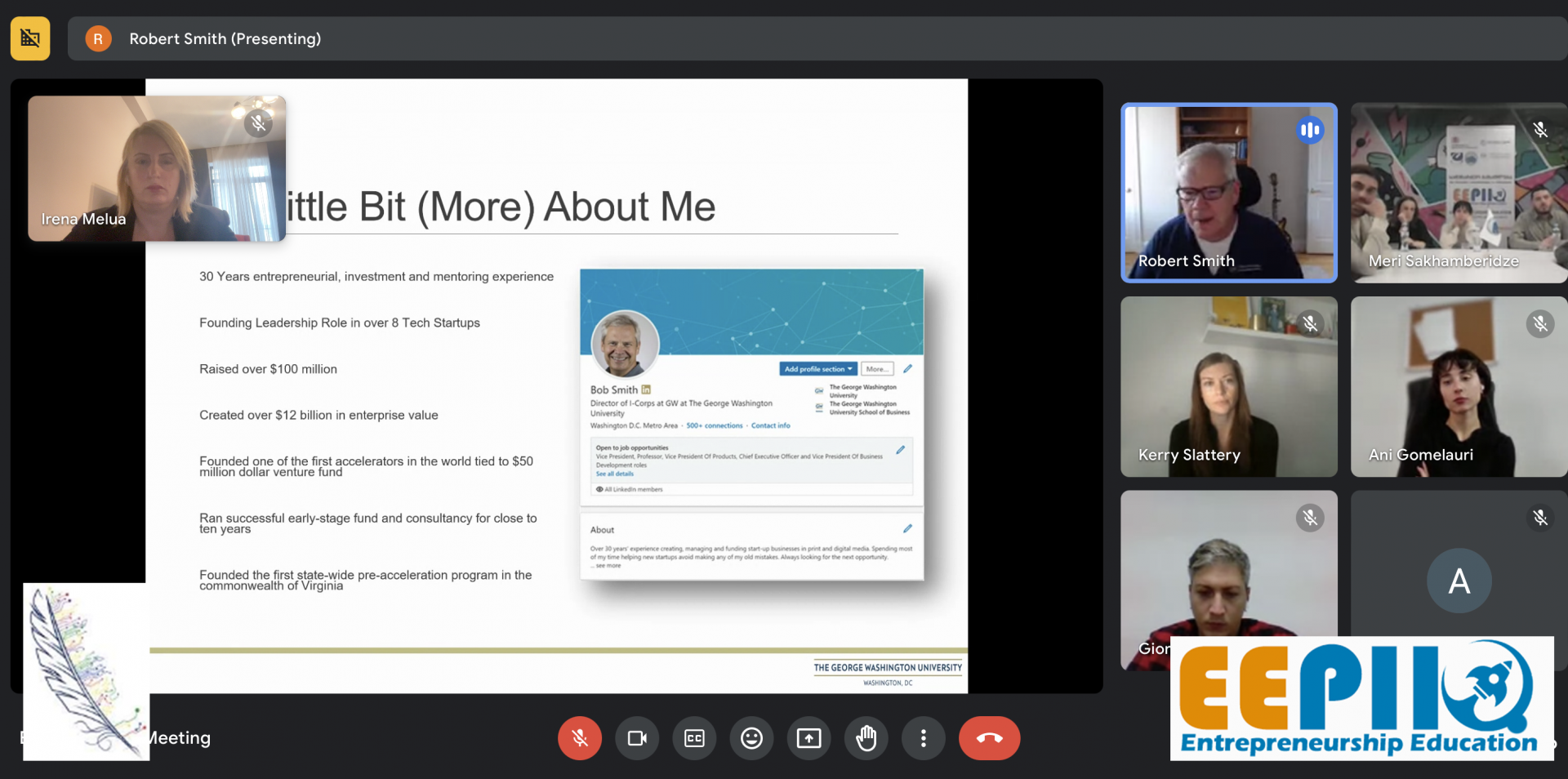Click the See all details link in the slide
This screenshot has height=779, width=1568.
pos(614,474)
